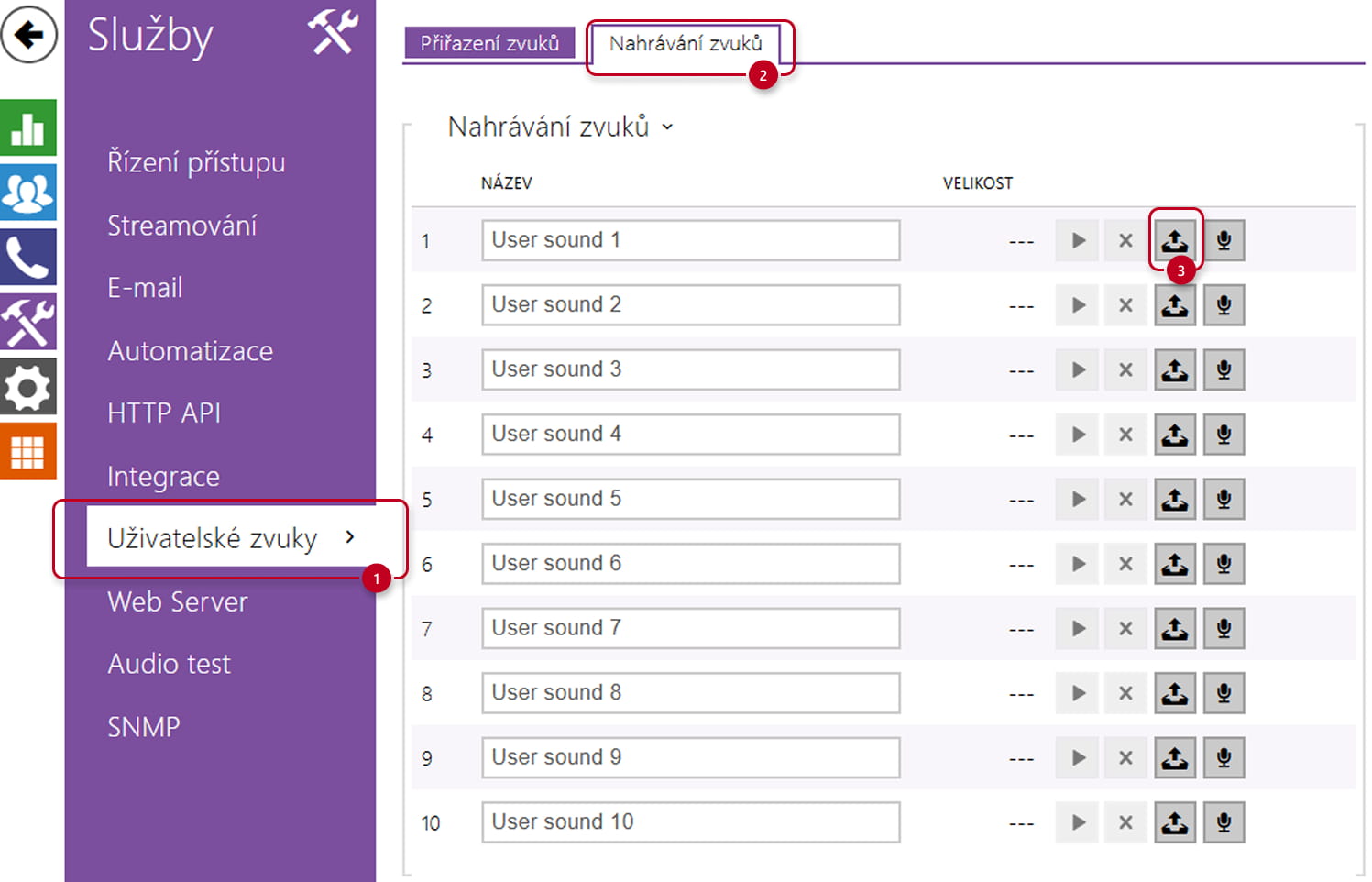Open SNMP menu item

point(144,727)
